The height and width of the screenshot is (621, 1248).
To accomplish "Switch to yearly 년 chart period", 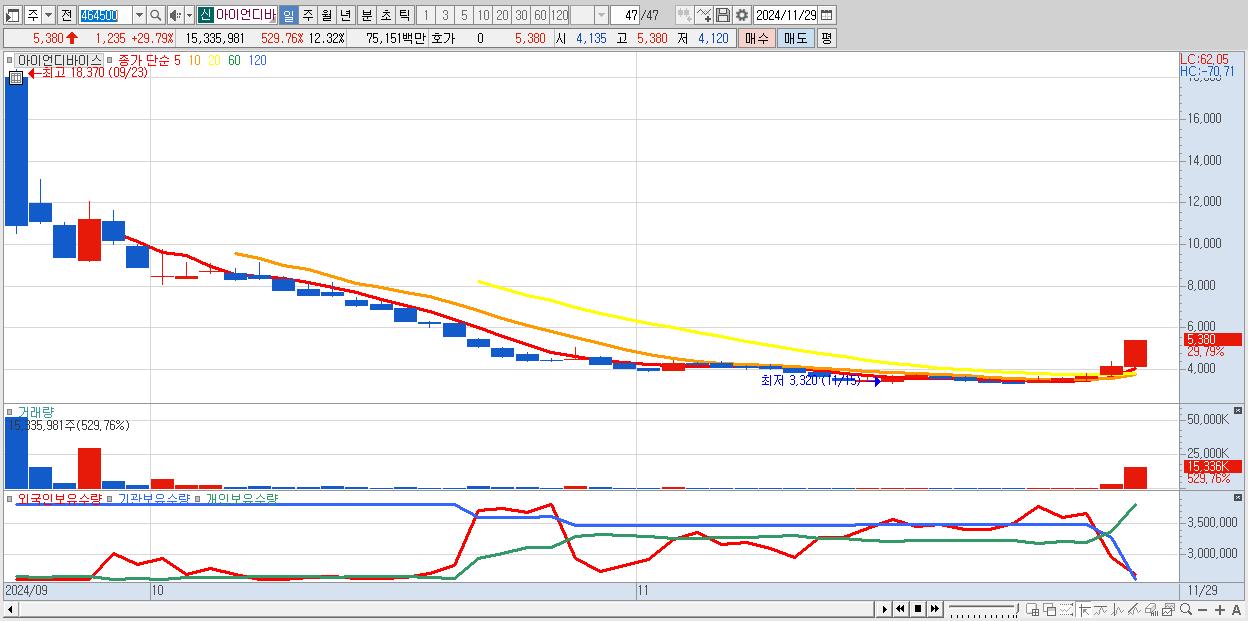I will pos(345,15).
